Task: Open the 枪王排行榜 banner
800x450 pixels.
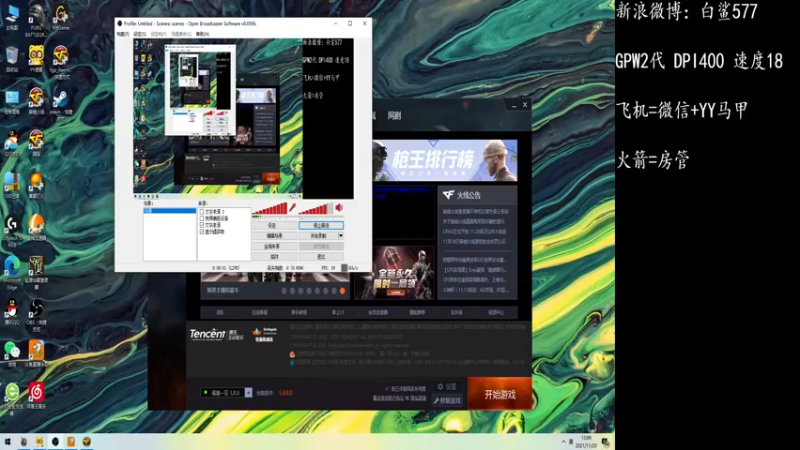Action: 445,160
